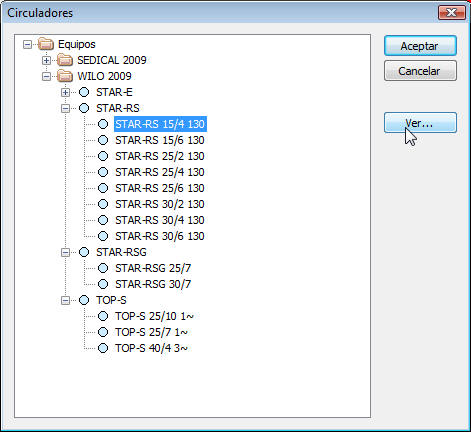This screenshot has width=471, height=432.
Task: Expand the STAR-E node
Action: 65,92
